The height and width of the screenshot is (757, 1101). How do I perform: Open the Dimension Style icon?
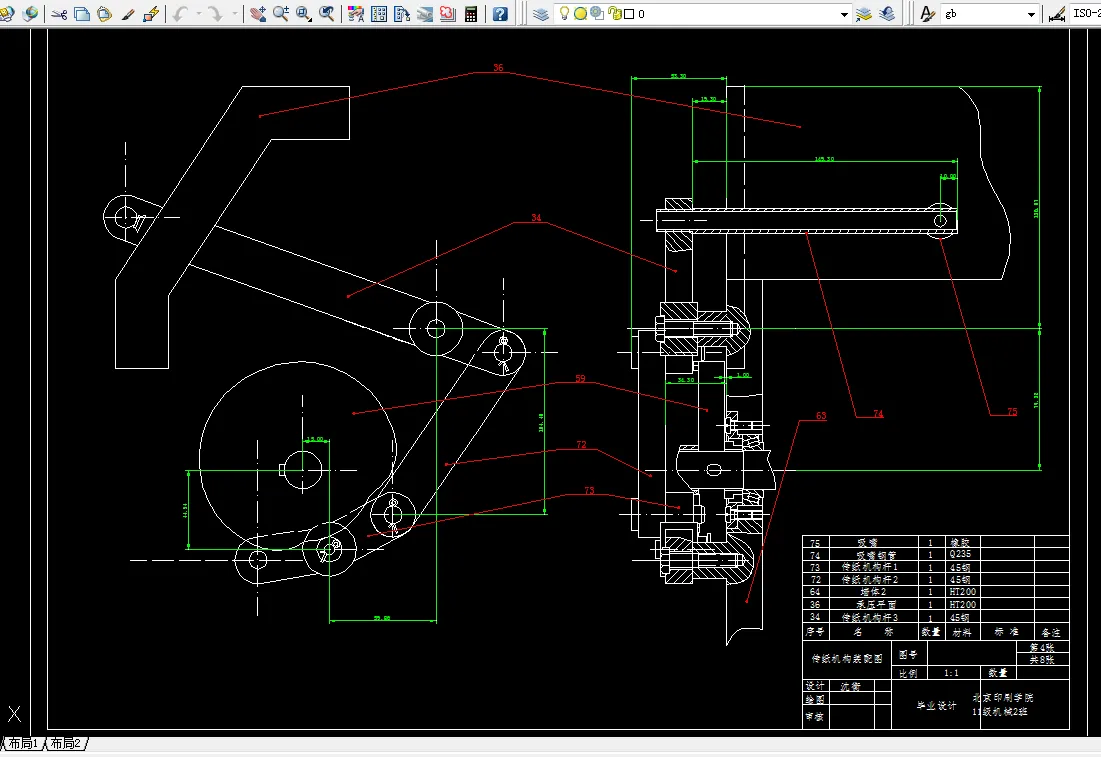tap(1057, 13)
